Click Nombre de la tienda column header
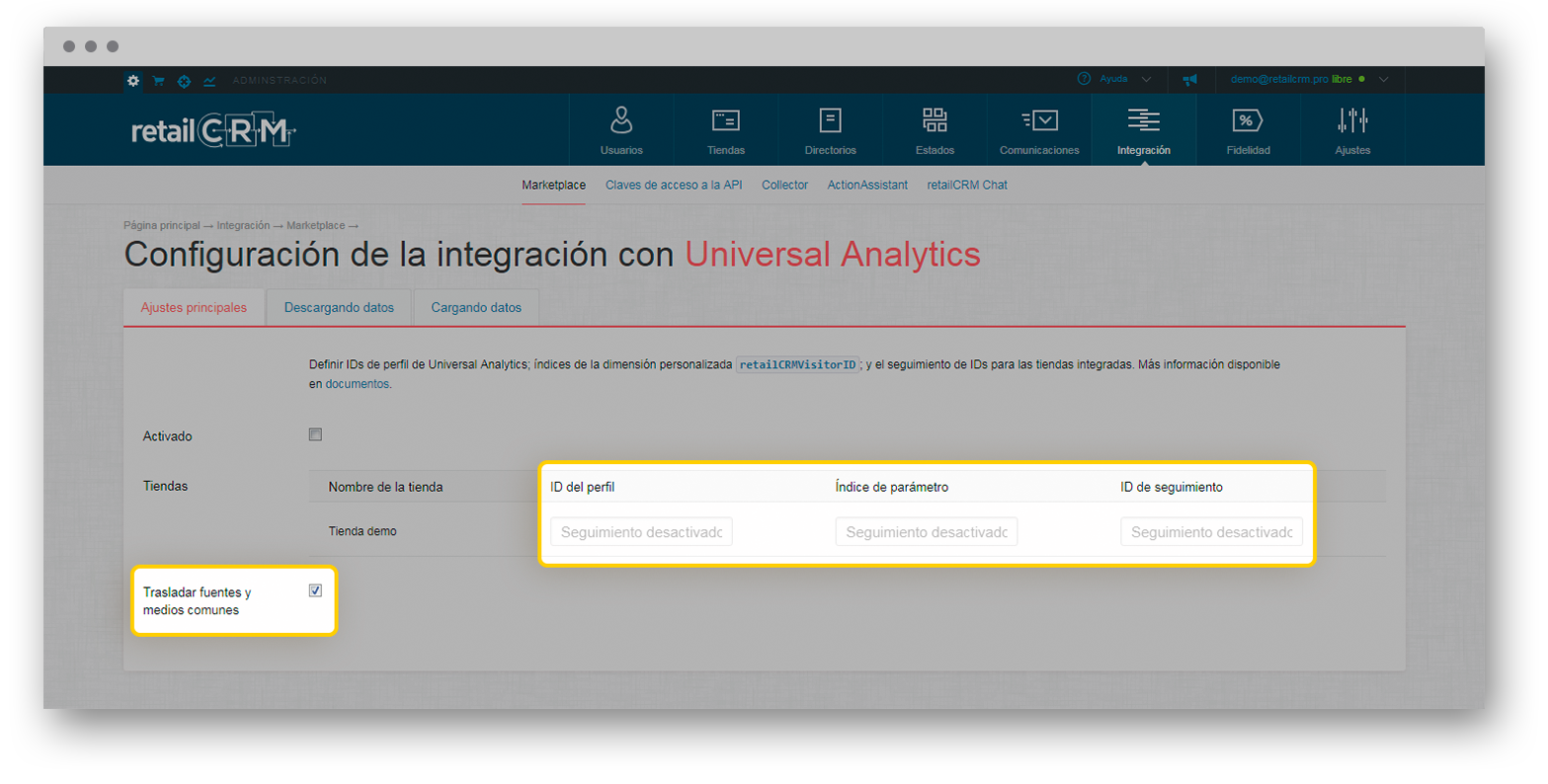Viewport: 1548px width, 784px height. (385, 487)
